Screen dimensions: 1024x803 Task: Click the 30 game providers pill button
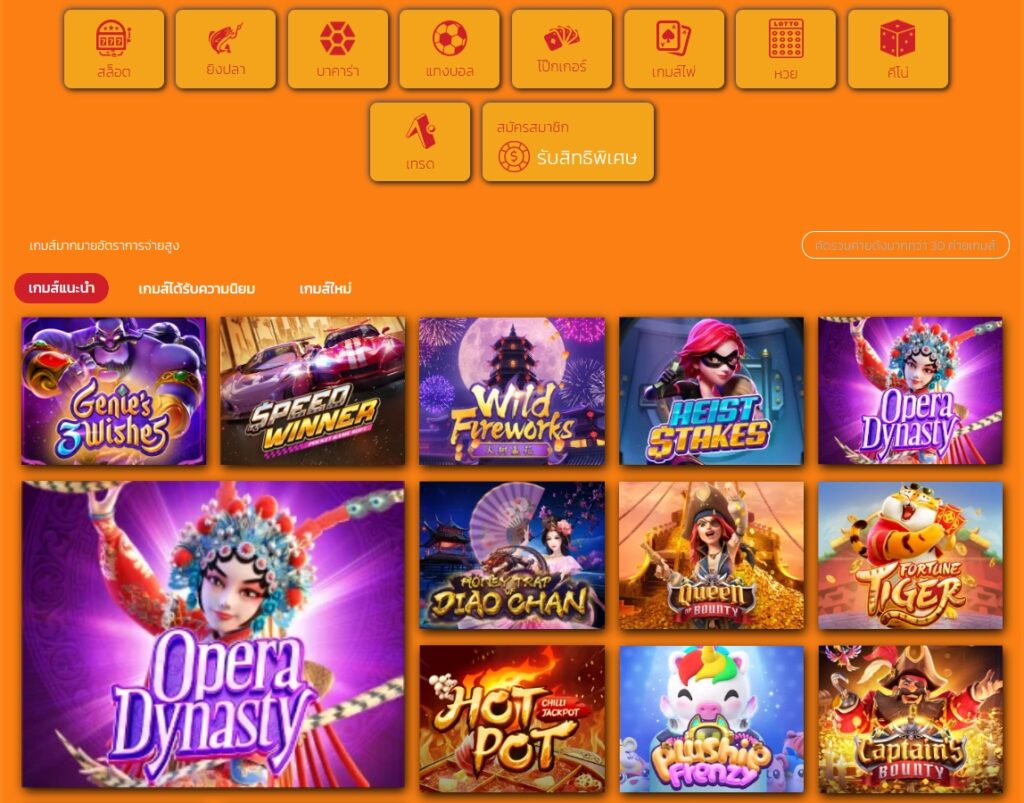[x=905, y=245]
